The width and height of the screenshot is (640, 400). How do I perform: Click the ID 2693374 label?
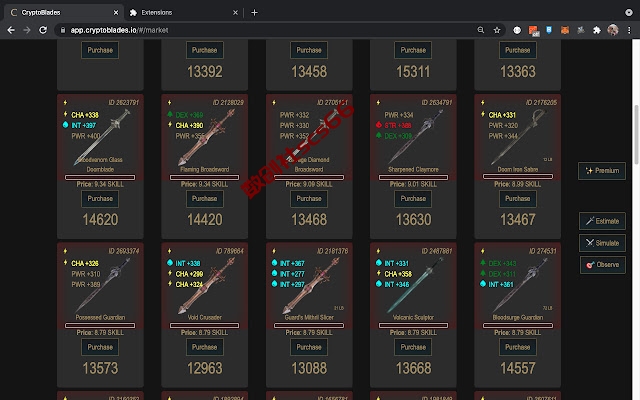coord(124,251)
